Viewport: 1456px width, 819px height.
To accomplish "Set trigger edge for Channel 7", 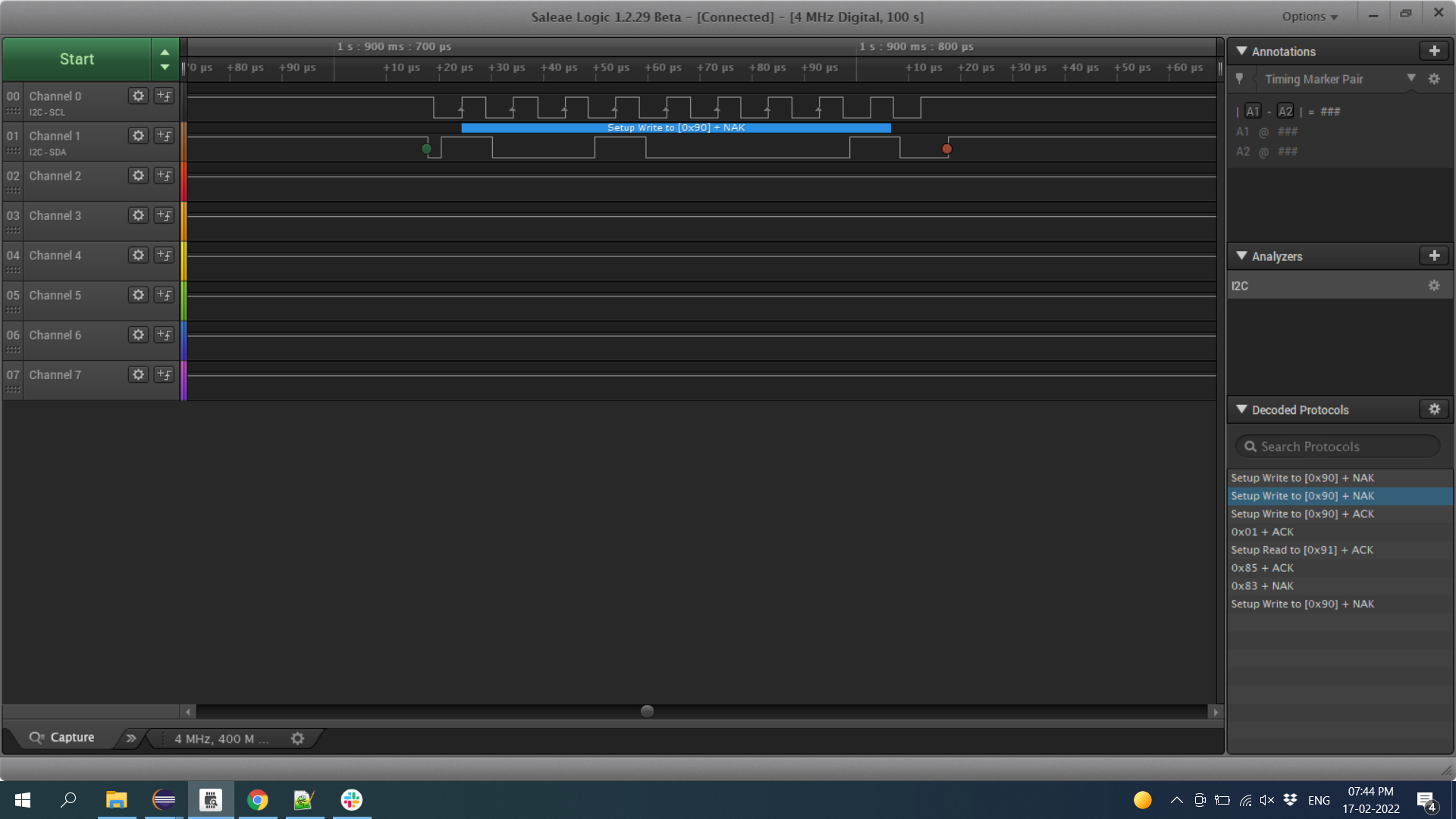I will (164, 375).
